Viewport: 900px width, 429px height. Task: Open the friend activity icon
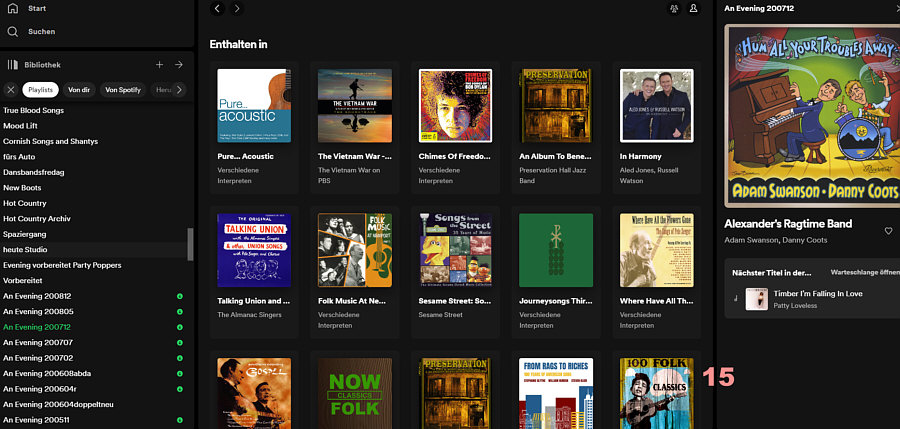click(x=672, y=9)
